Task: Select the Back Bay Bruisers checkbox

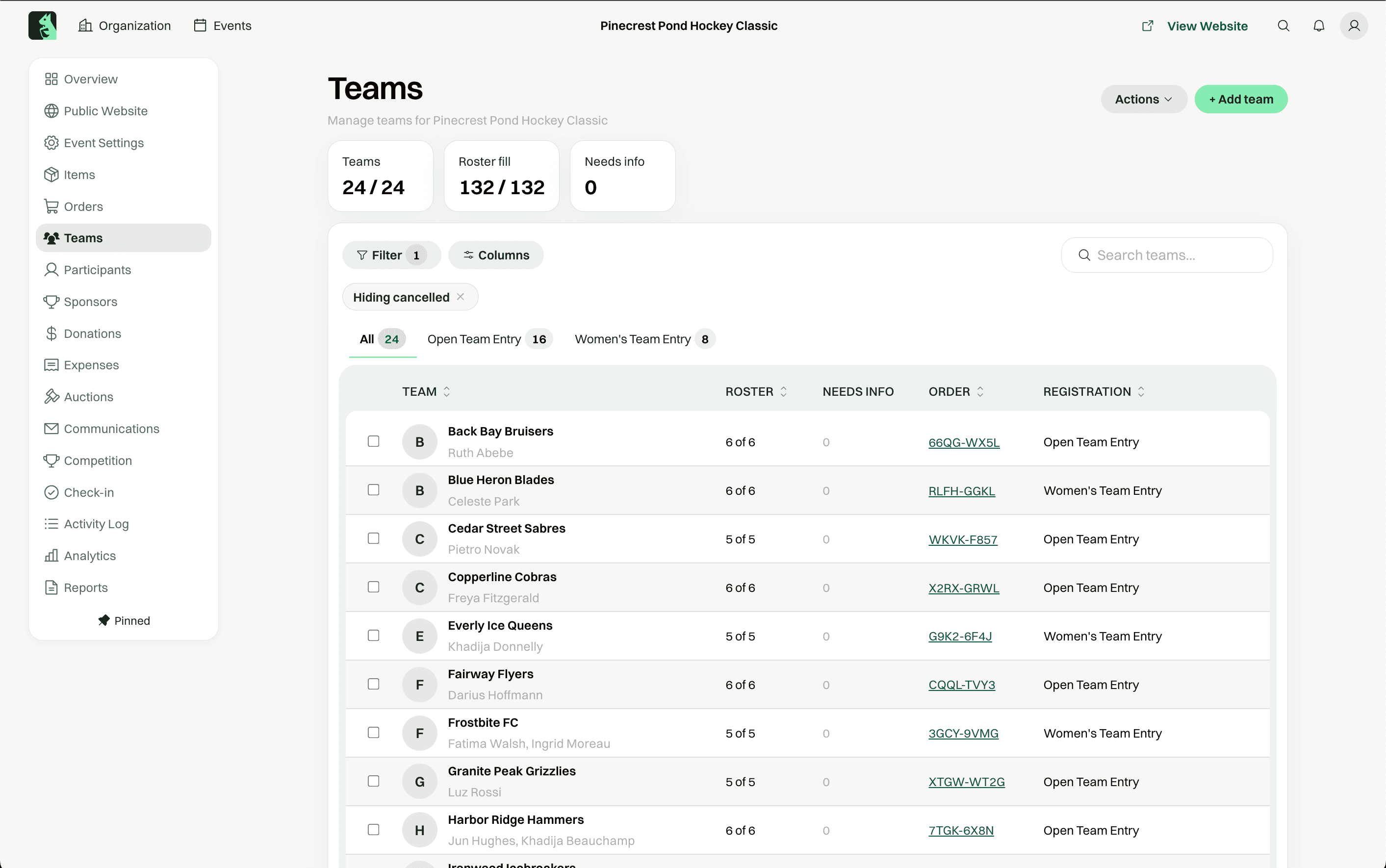Action: (374, 441)
